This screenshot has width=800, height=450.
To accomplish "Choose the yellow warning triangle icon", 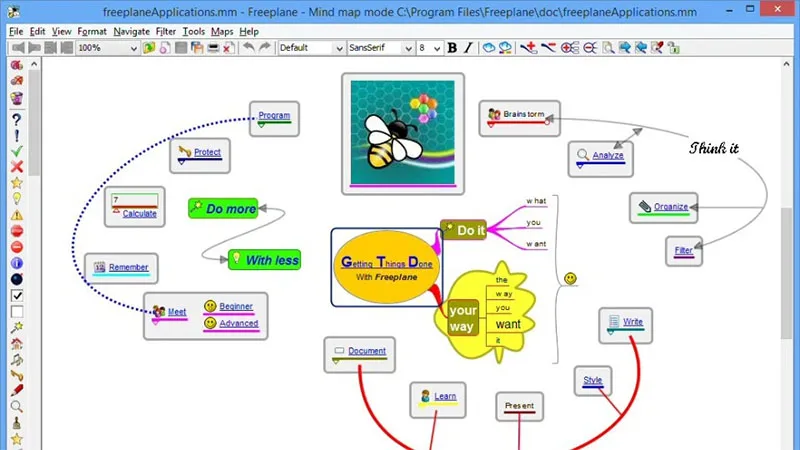I will pos(16,215).
